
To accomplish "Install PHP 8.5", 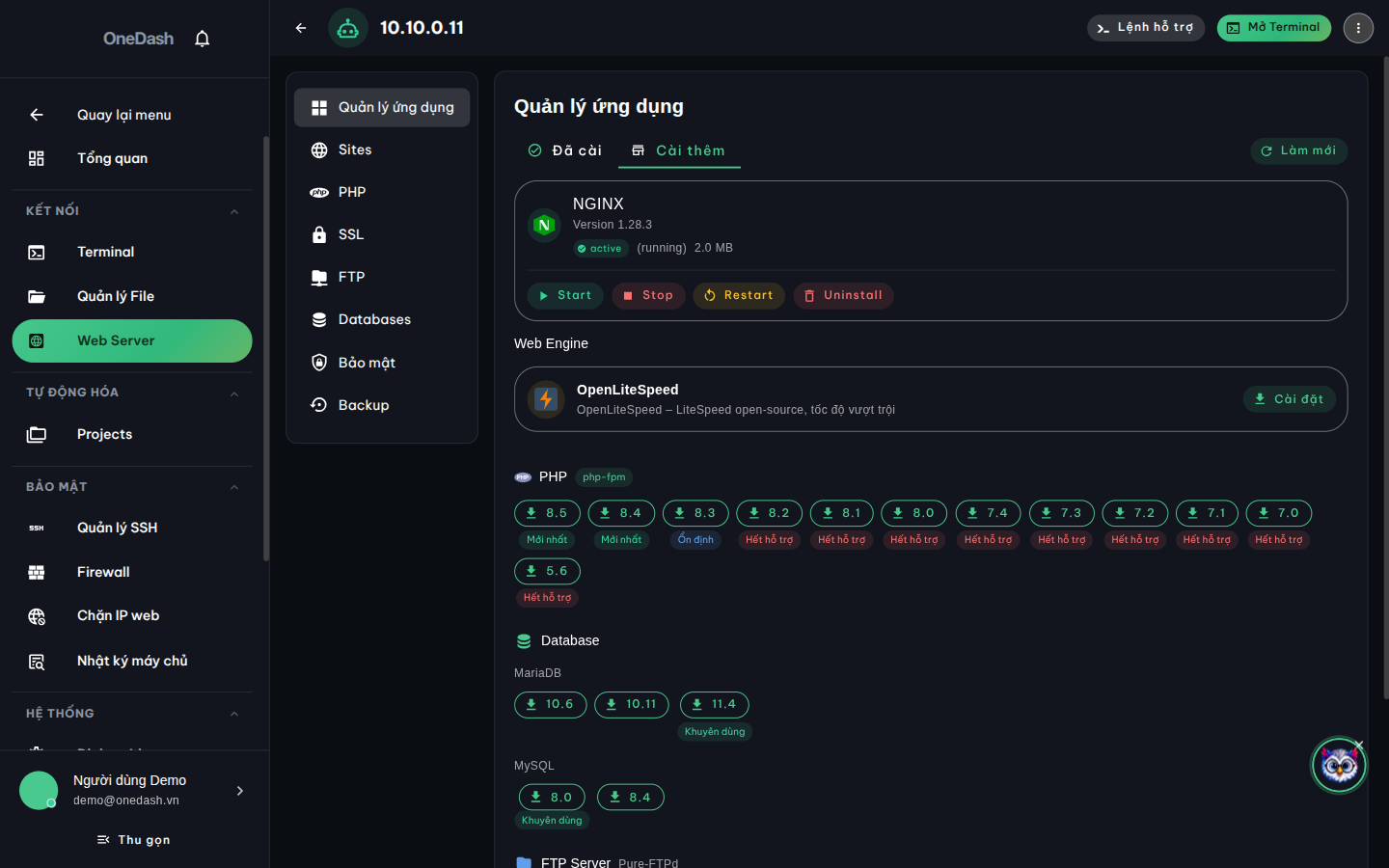I will (x=547, y=513).
